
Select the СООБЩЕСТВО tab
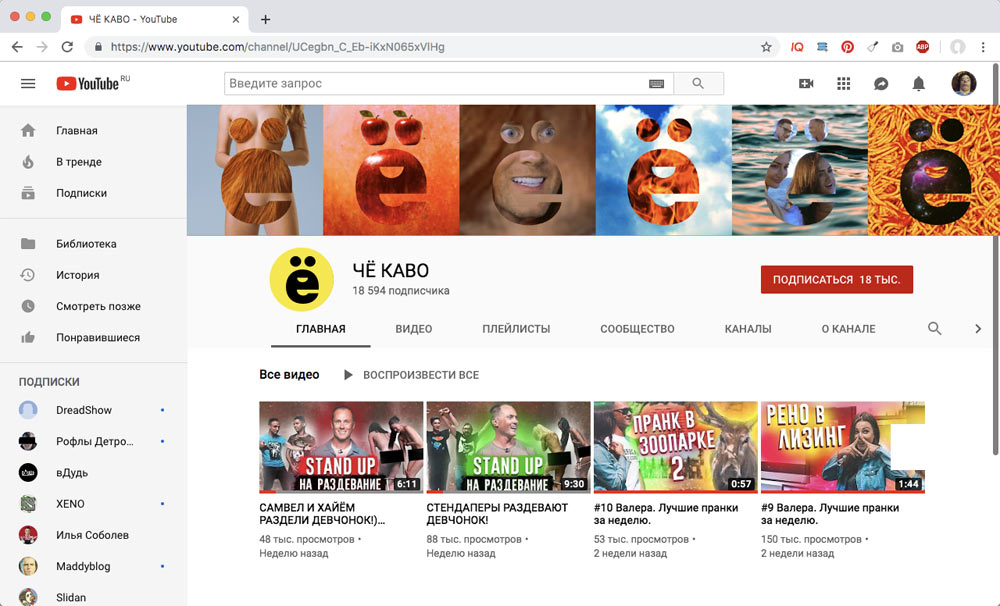pos(637,329)
